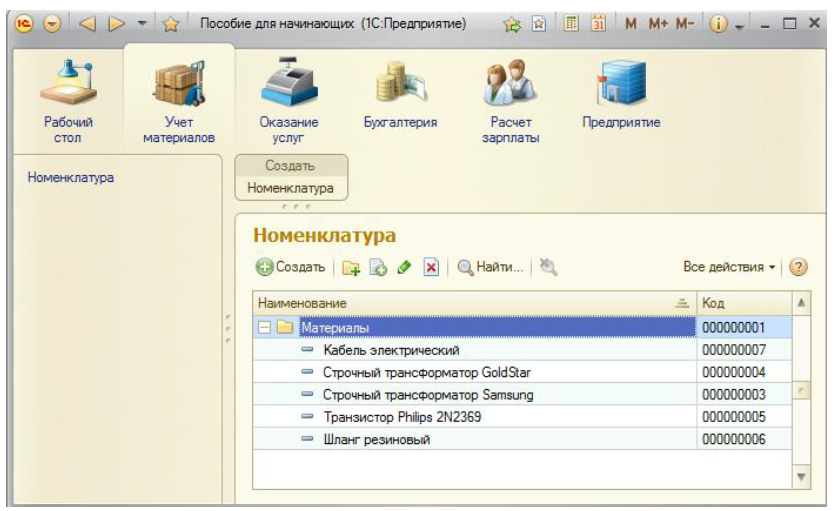
Task: Switch to Оказание услуг section
Action: 289,102
